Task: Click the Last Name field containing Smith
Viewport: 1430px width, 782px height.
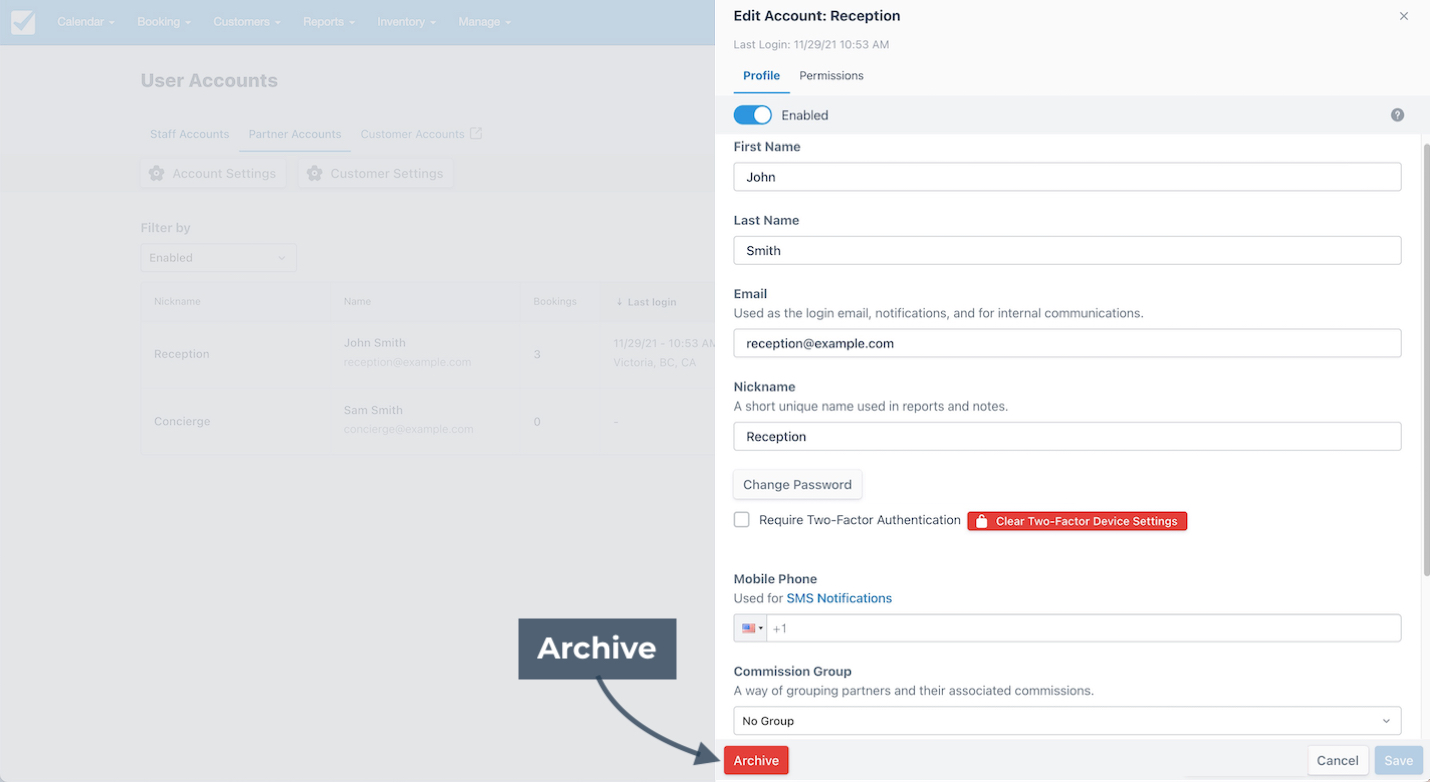Action: [1067, 250]
